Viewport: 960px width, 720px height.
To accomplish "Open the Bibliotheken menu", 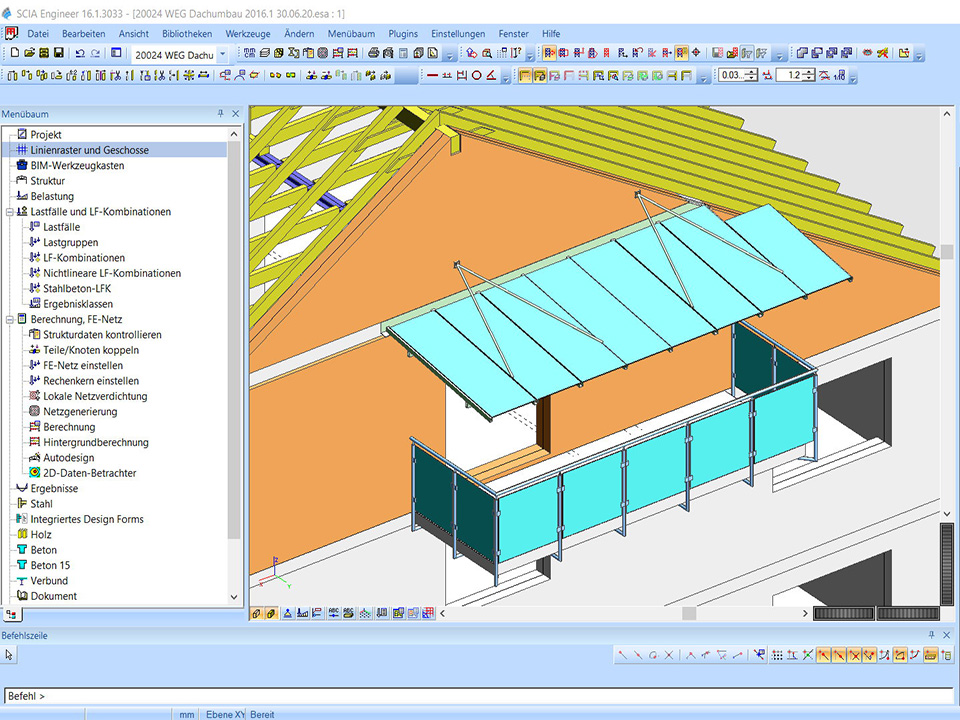I will (x=186, y=33).
